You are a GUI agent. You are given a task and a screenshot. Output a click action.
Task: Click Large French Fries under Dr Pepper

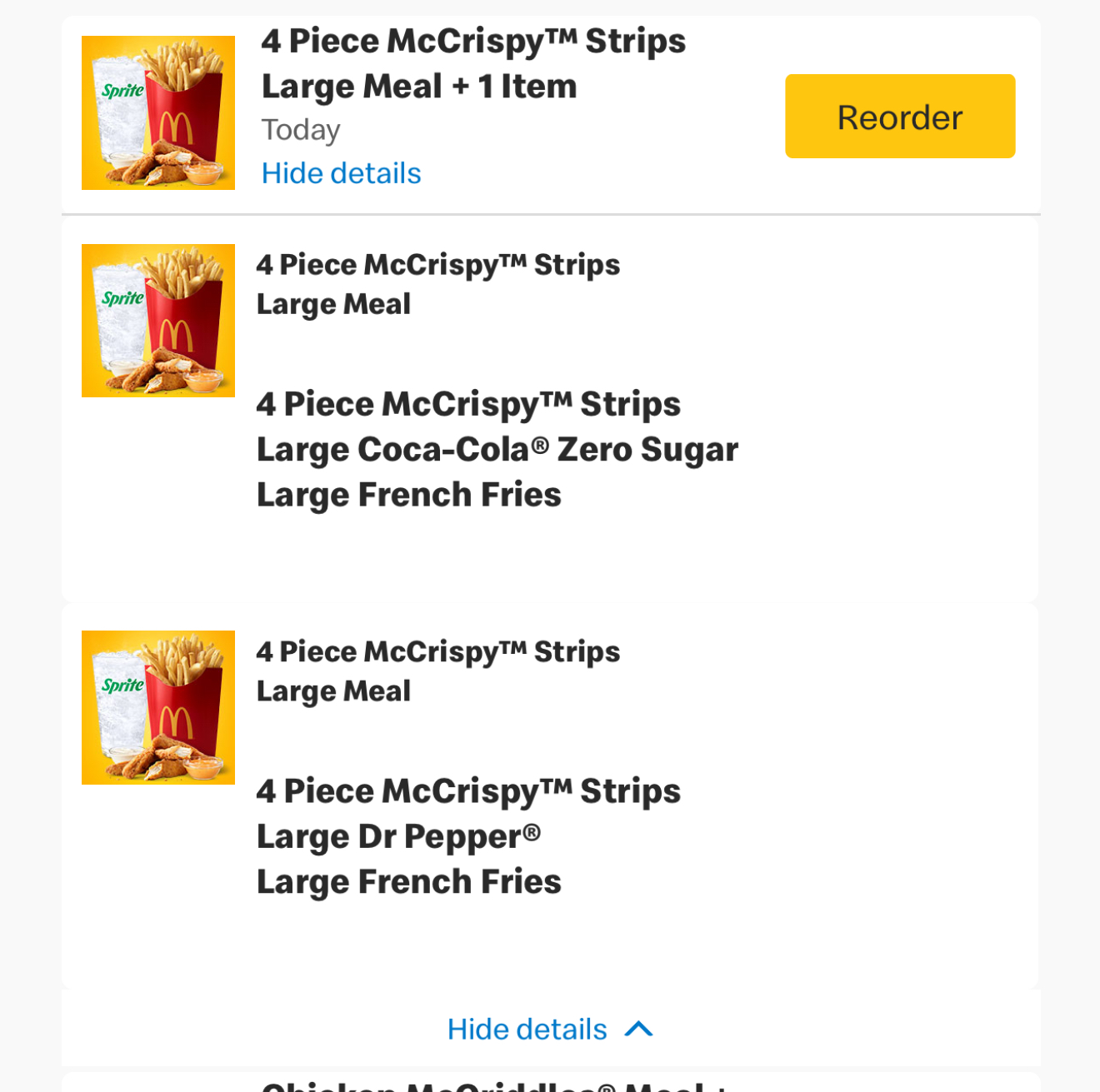click(x=408, y=881)
